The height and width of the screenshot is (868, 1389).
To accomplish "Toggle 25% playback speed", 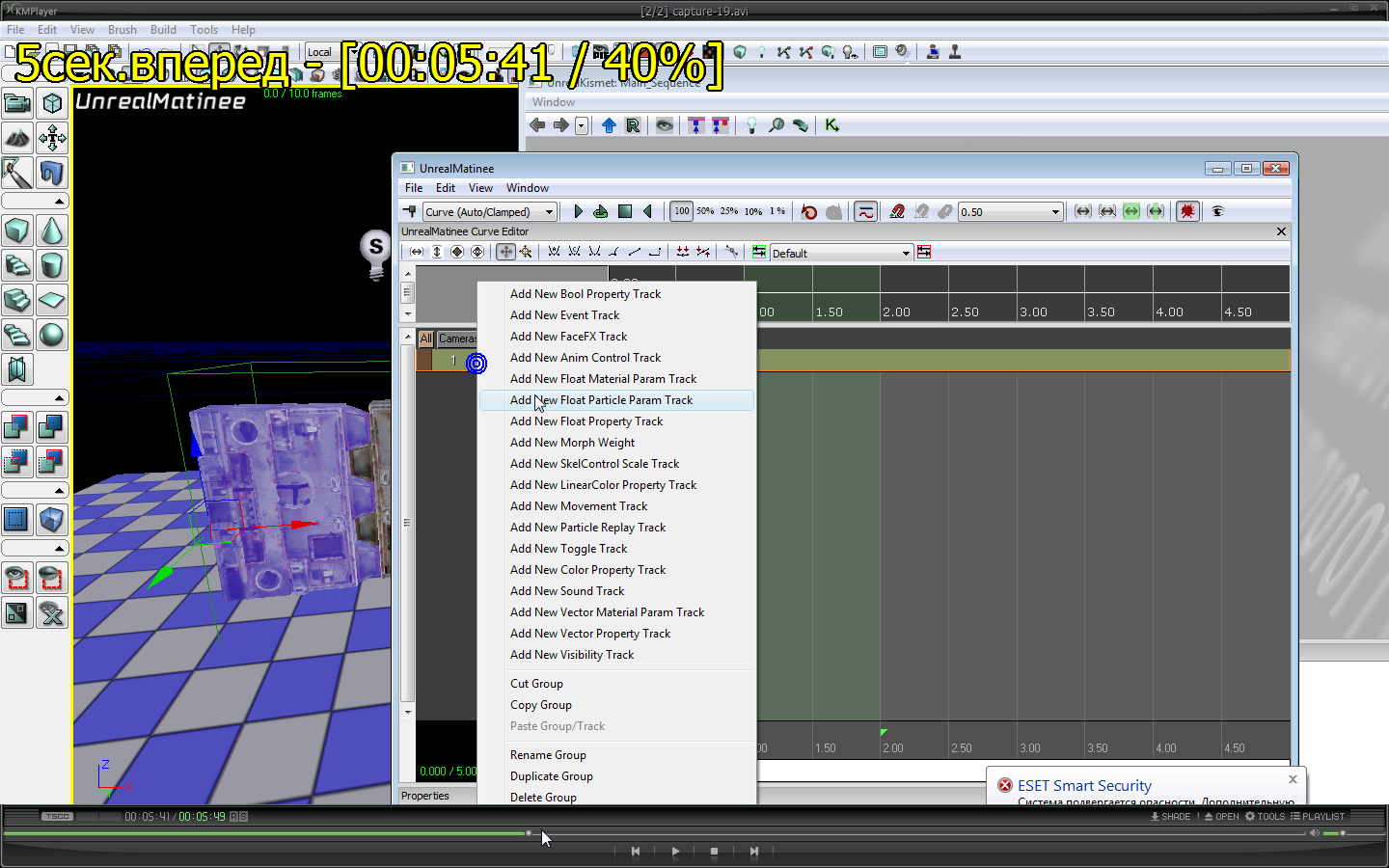I will [729, 211].
